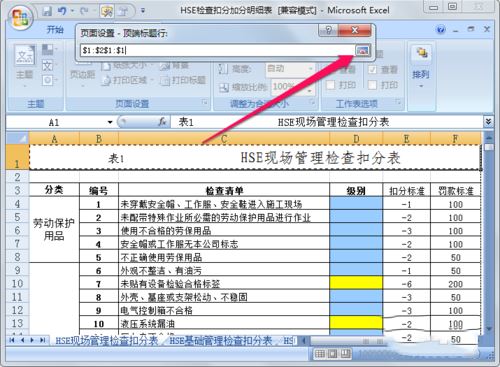Switch to the HSE现场管理检查扣分表 sheet tab
500x367 pixels.
coord(107,341)
